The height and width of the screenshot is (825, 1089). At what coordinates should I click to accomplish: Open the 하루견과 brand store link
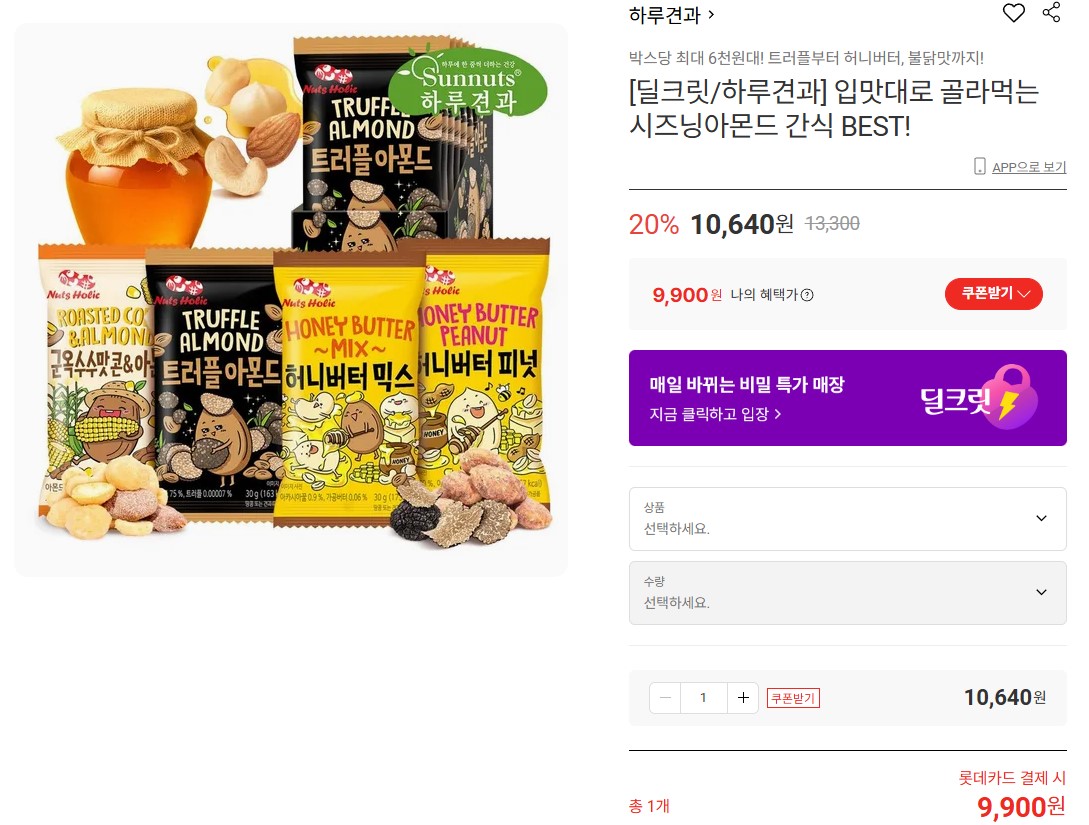pos(671,15)
